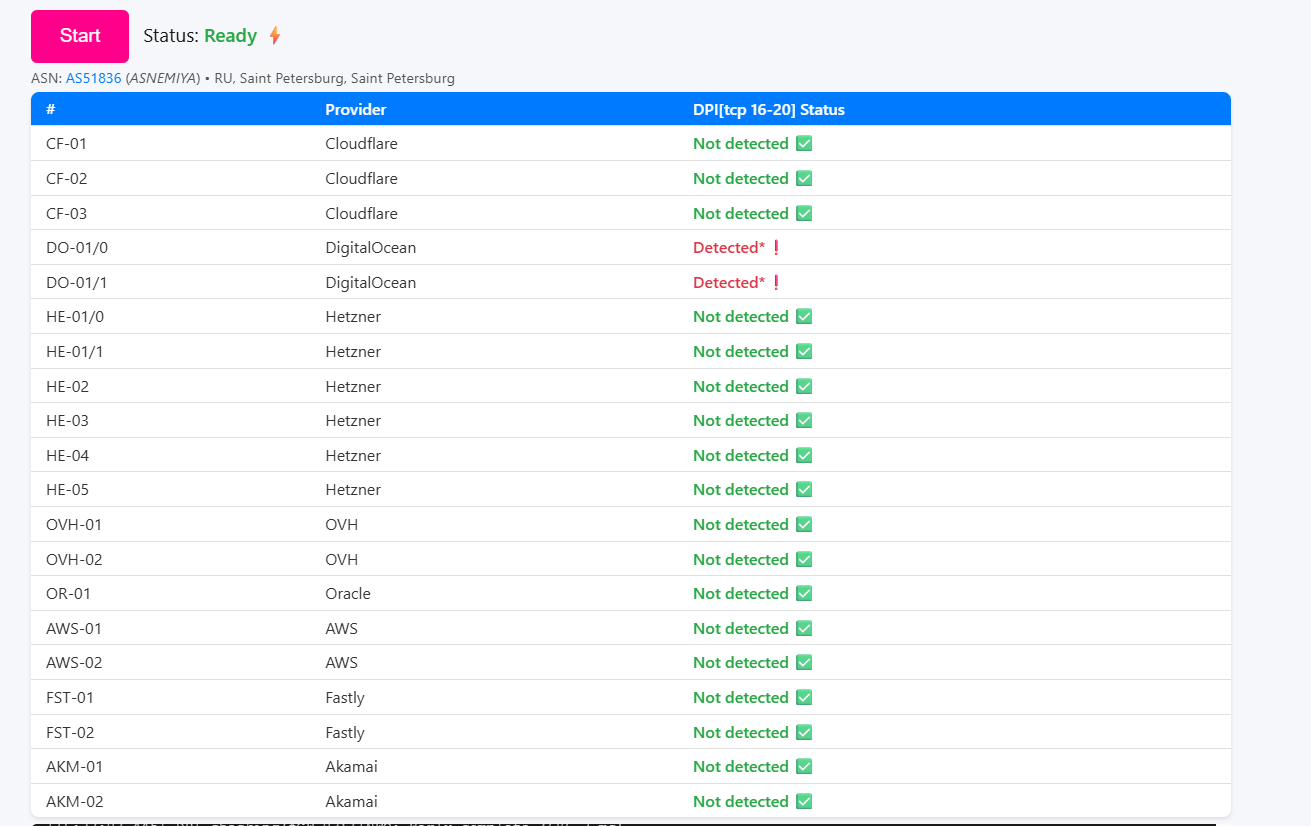Select the checkmark icon in OR-01 row
Screen dimensions: 1311x826
pyautogui.click(x=804, y=594)
